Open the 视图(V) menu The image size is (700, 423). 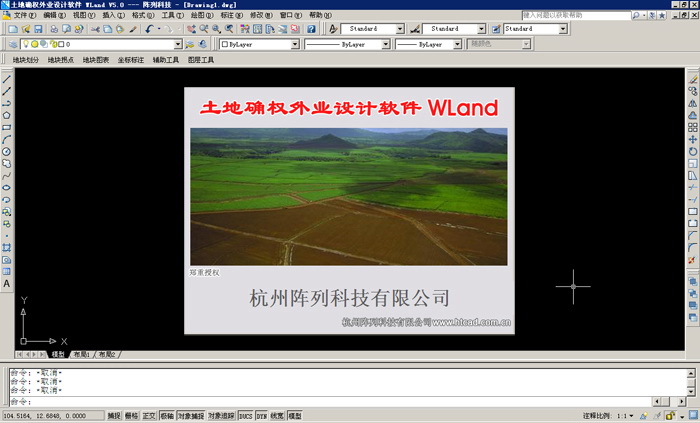click(84, 15)
